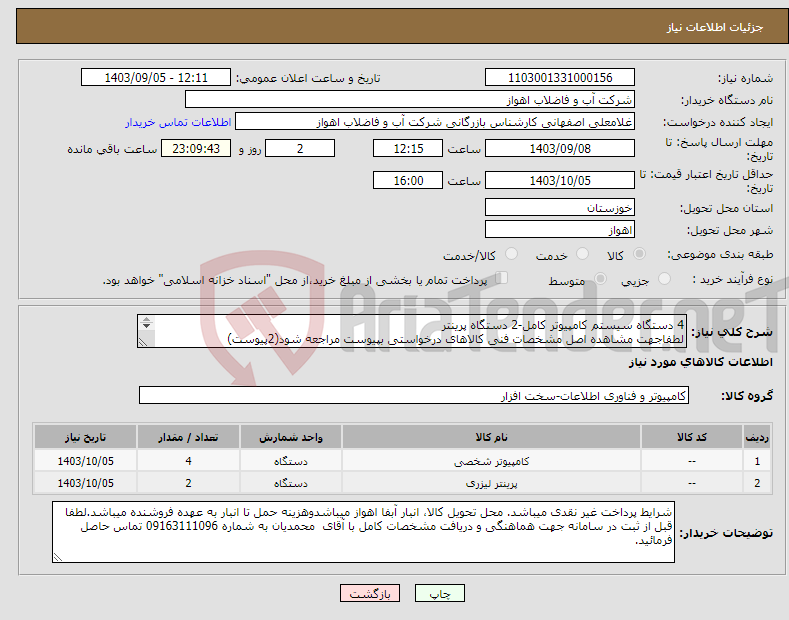Select the کالا/خدمت radio button
789x620 pixels.
[x=511, y=254]
